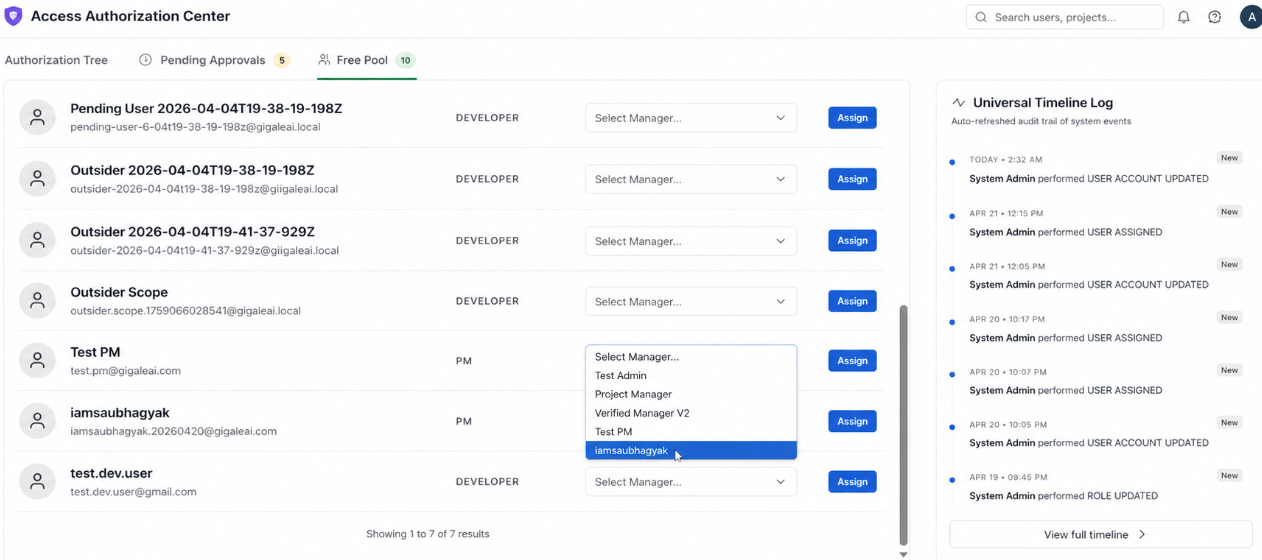Switch to Pending Approvals tab
This screenshot has height=560, width=1262.
pyautogui.click(x=214, y=60)
